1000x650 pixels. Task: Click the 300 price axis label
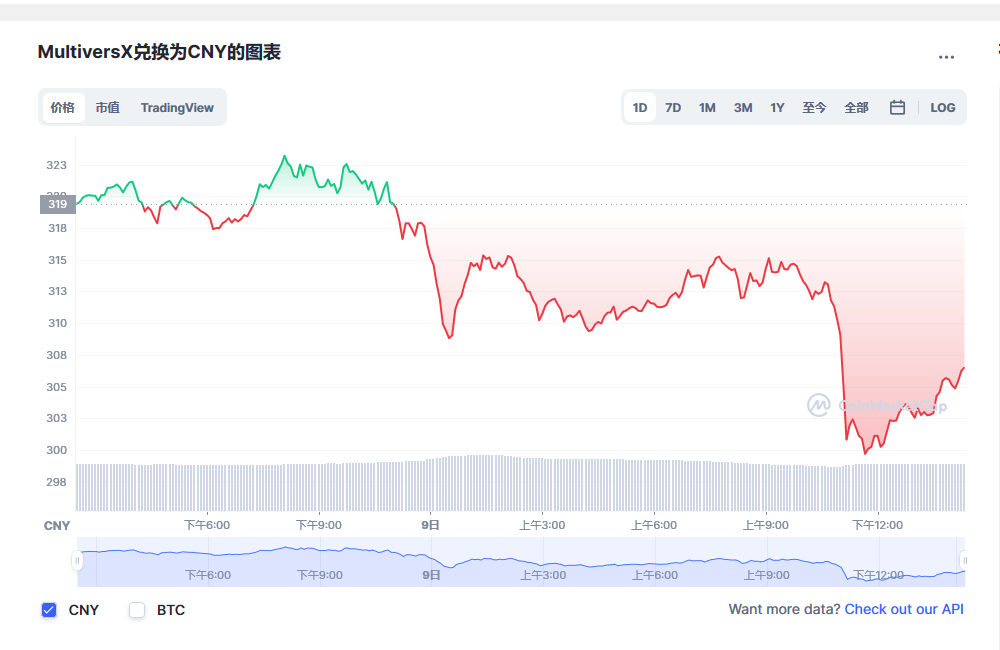click(56, 450)
